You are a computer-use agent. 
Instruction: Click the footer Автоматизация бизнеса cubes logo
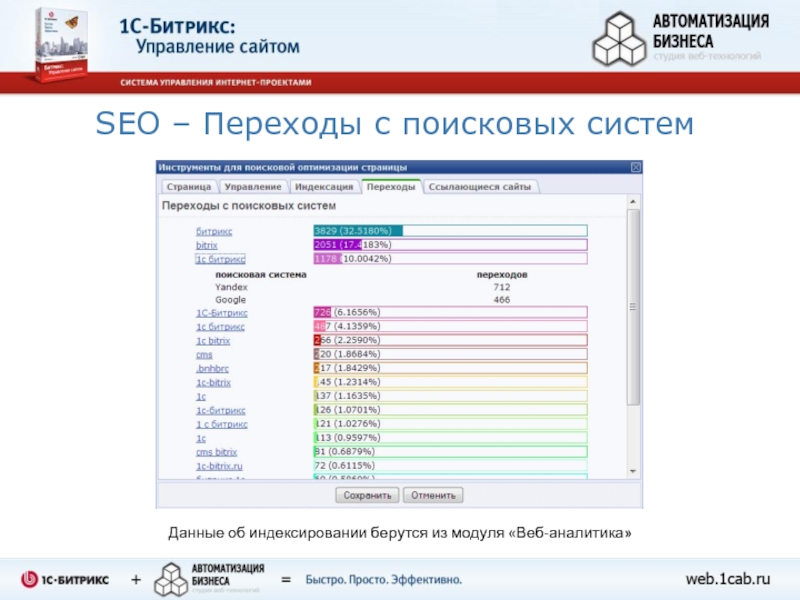[171, 579]
